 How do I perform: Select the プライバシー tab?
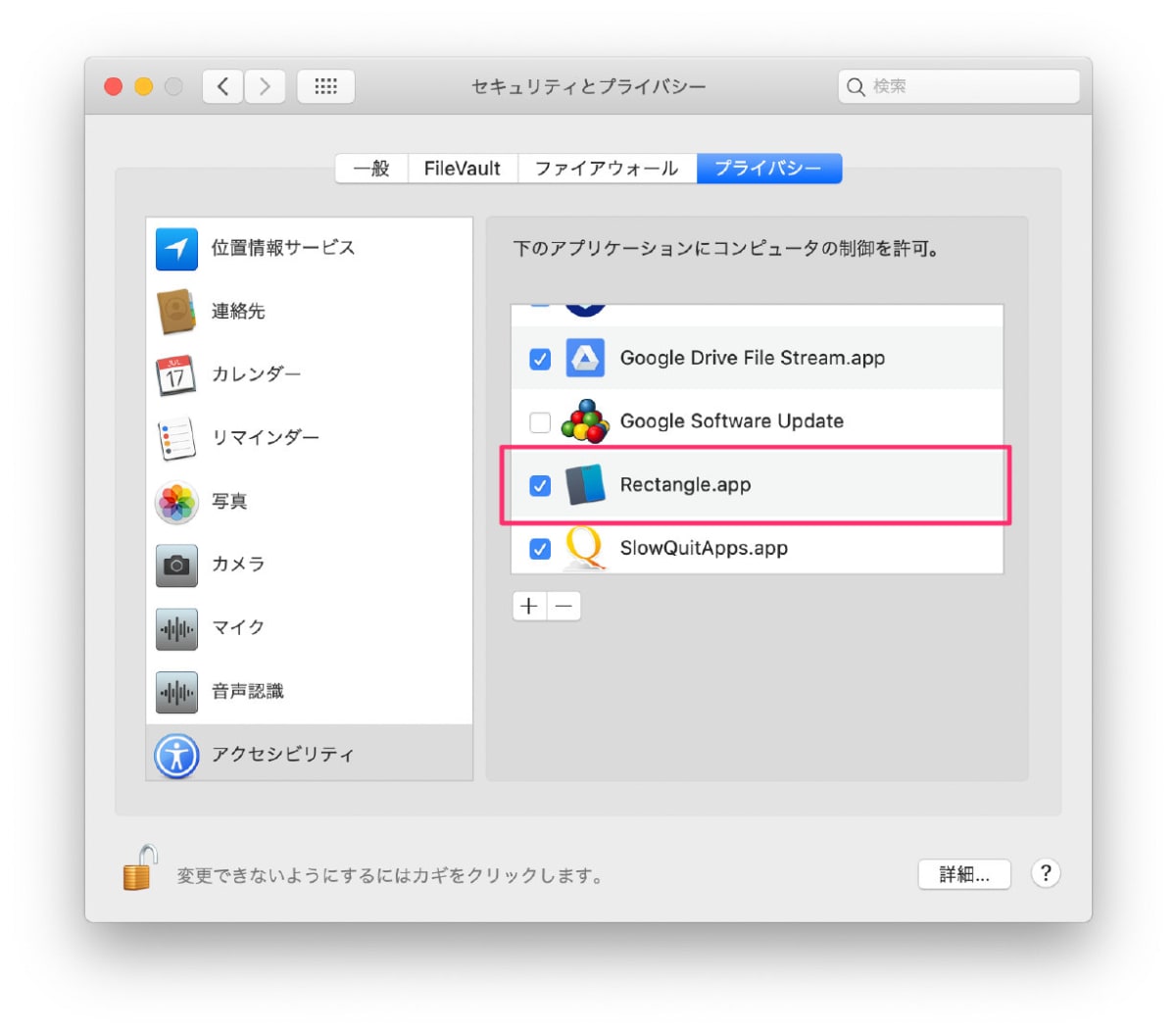point(768,169)
